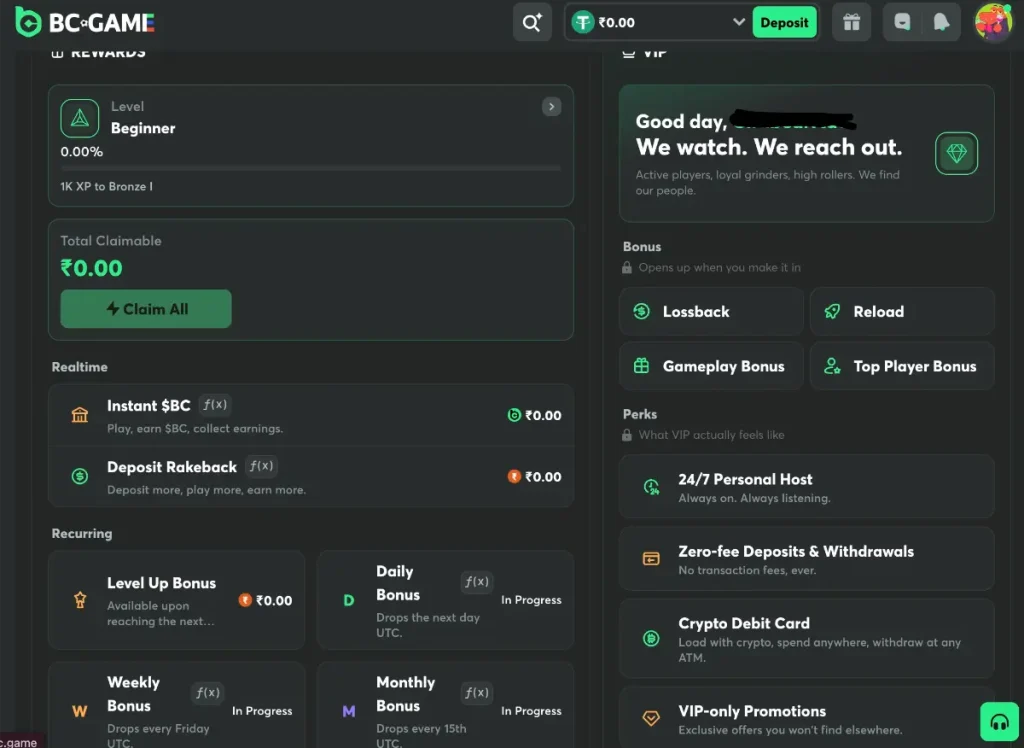
Task: Click the Zero-fee Deposits card icon
Action: coord(651,559)
